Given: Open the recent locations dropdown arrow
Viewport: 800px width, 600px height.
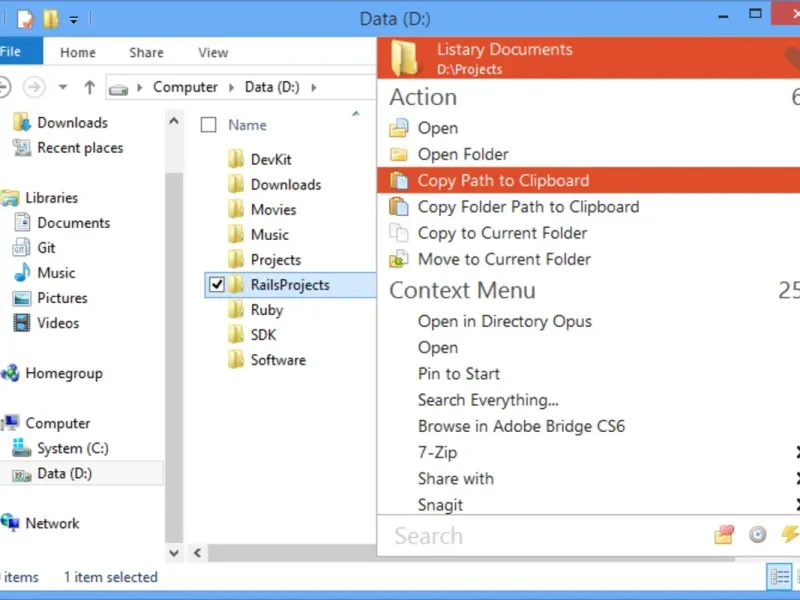Looking at the screenshot, I should tap(63, 87).
